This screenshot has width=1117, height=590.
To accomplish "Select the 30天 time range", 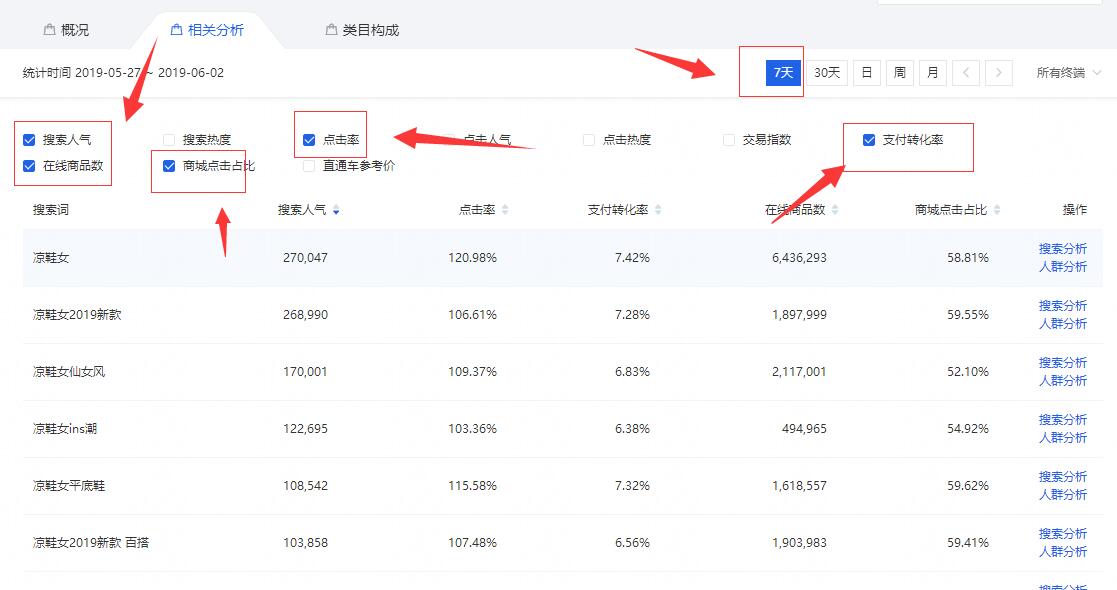I will pyautogui.click(x=827, y=73).
